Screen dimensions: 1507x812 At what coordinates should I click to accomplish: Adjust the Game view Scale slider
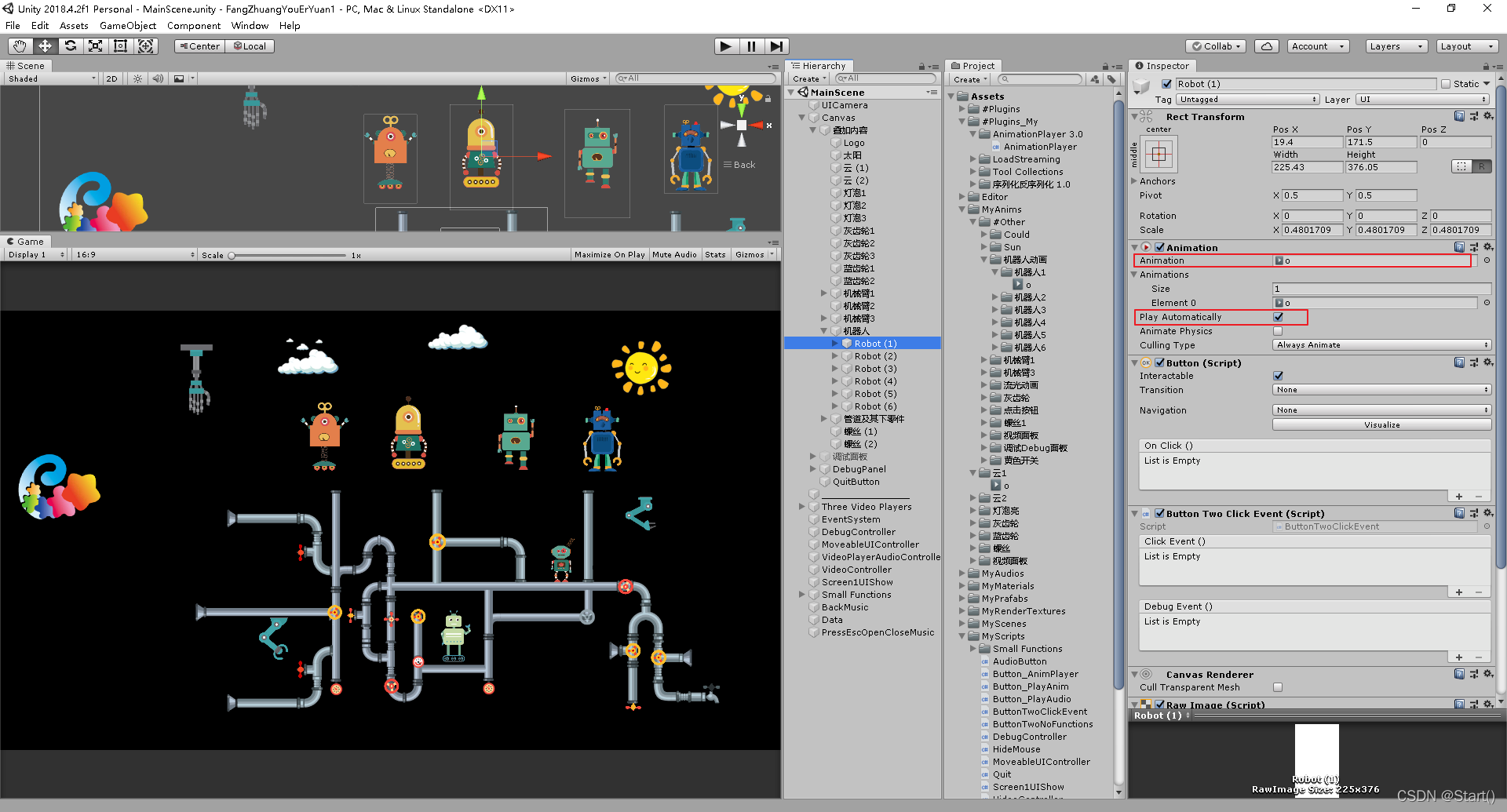pos(288,255)
